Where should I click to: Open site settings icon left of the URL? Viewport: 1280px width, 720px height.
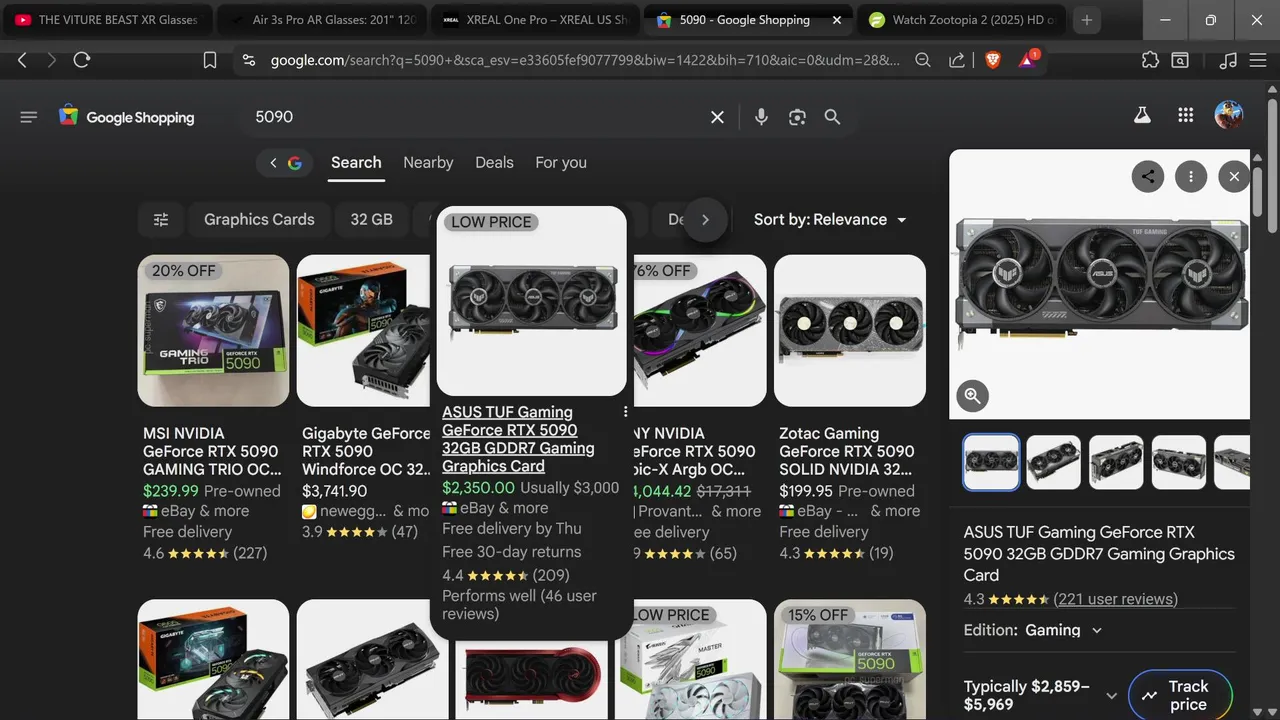(x=249, y=60)
